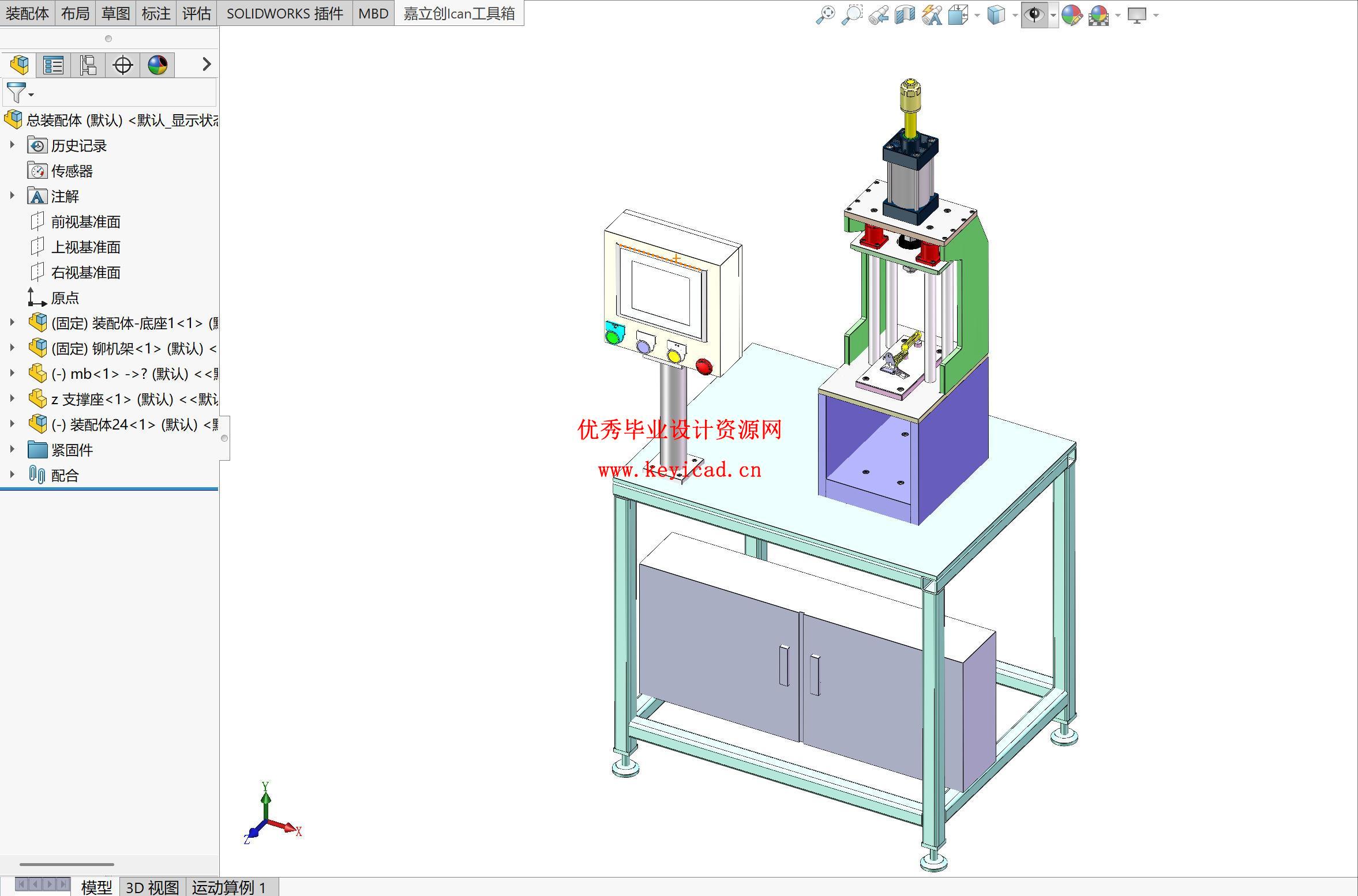Expand the 历史记录 tree node
The image size is (1358, 896).
[12, 145]
